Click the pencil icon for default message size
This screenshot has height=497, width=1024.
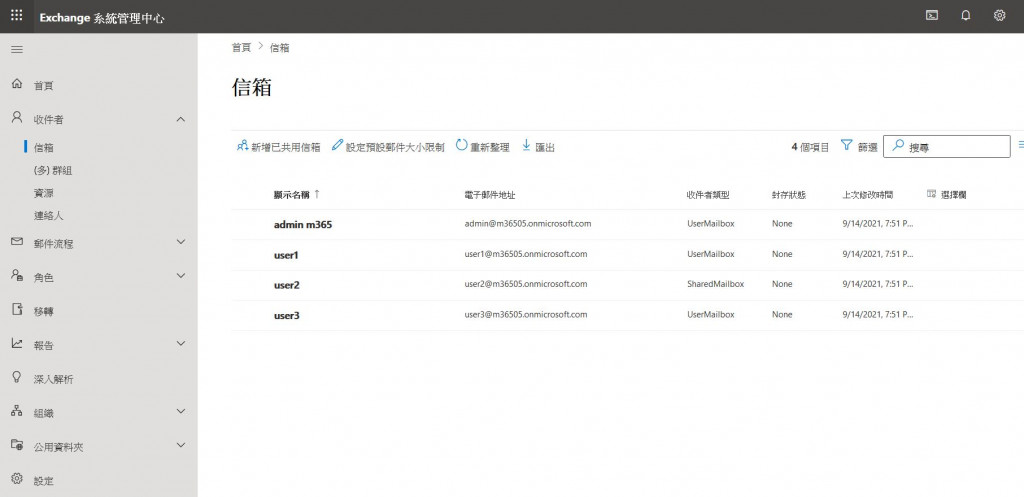pos(337,145)
